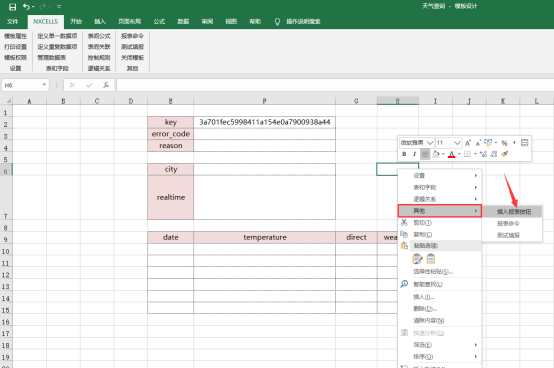Click the lightbulb search icon in the ribbon tabs

(x=277, y=22)
